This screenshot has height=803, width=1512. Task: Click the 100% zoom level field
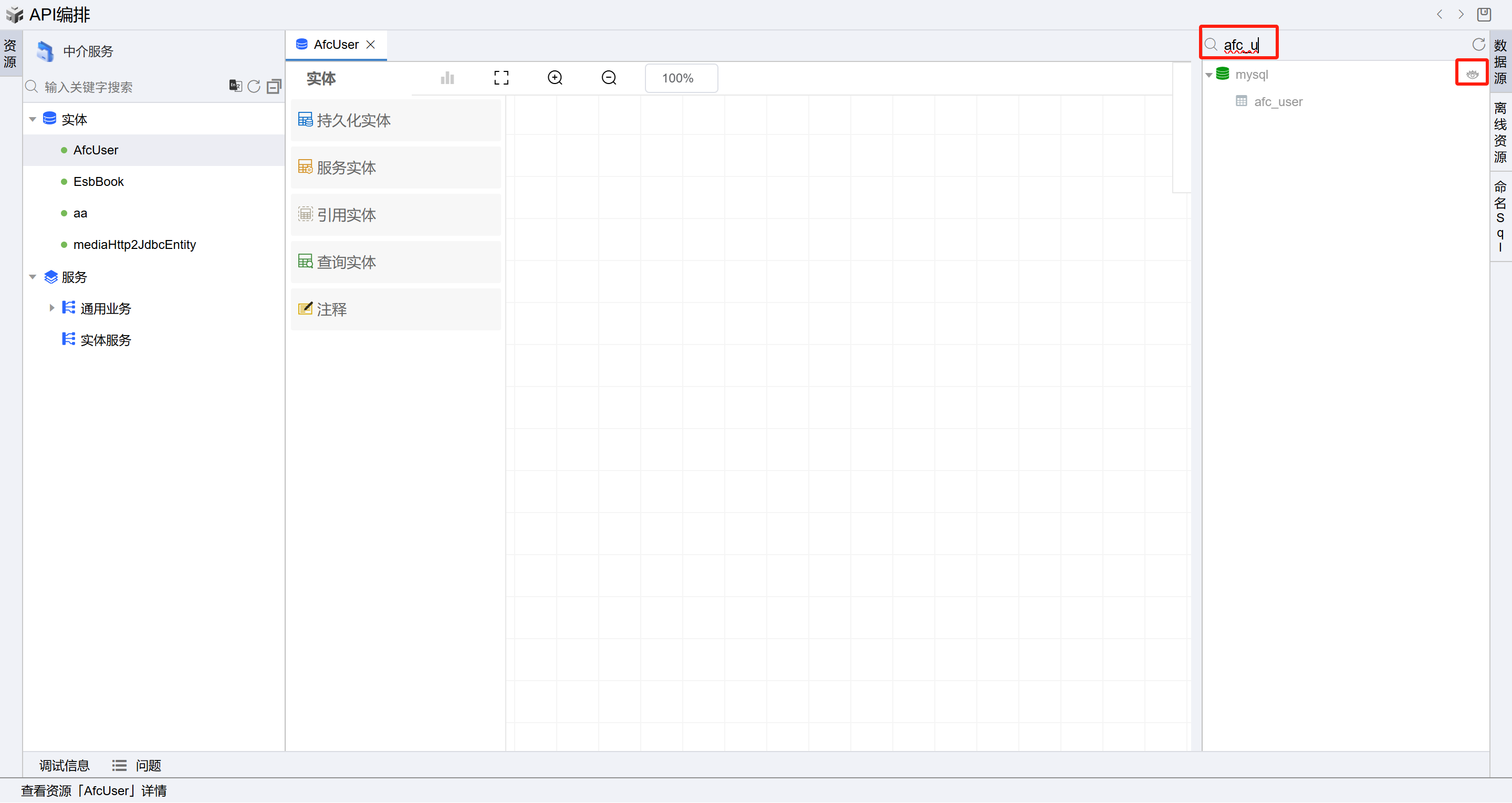tap(680, 78)
